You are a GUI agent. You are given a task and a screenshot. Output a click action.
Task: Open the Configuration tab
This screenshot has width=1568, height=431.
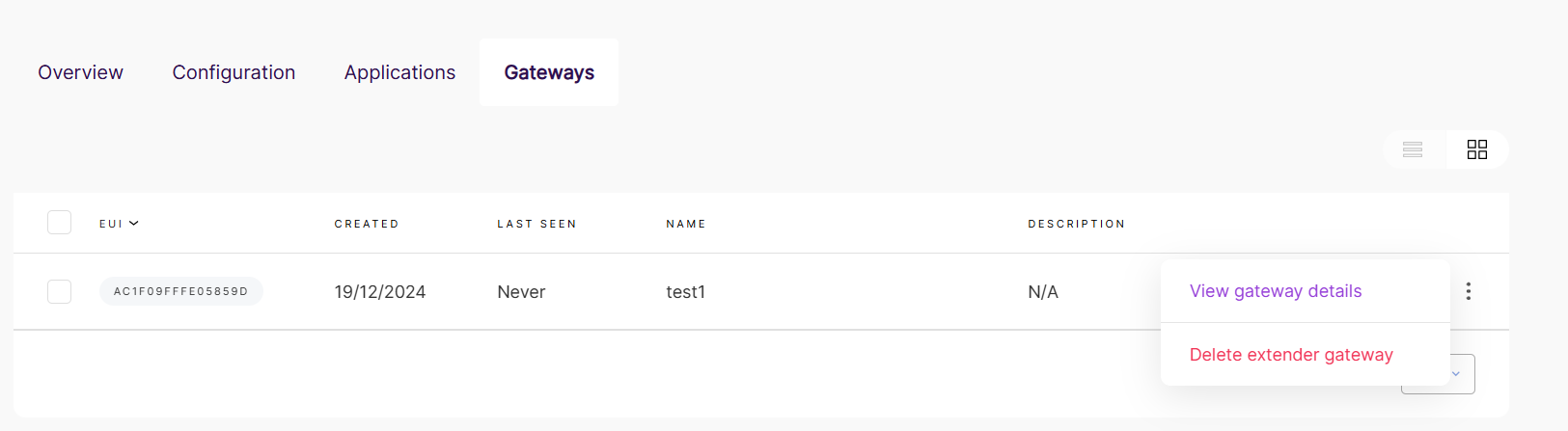tap(234, 72)
